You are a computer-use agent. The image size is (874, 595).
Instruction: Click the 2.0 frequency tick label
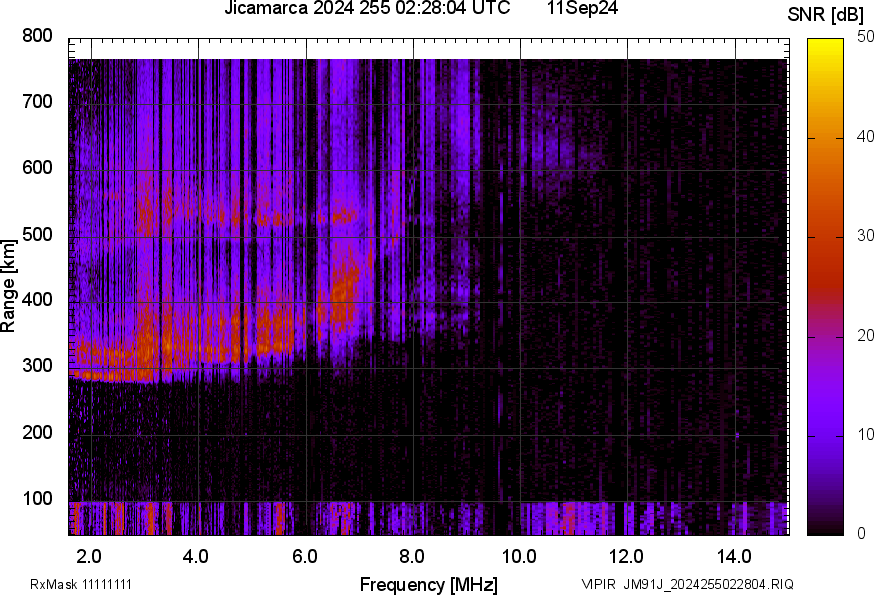(90, 556)
